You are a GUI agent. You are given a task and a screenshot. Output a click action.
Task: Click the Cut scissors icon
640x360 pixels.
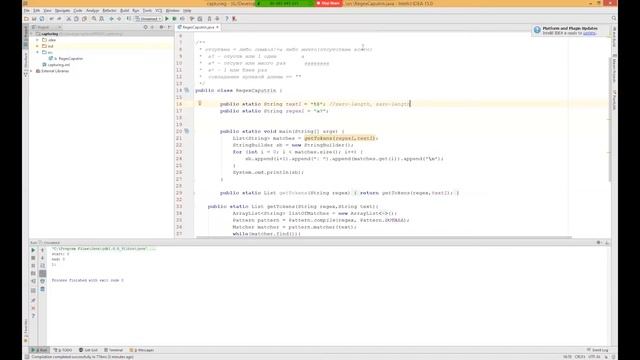click(x=69, y=19)
